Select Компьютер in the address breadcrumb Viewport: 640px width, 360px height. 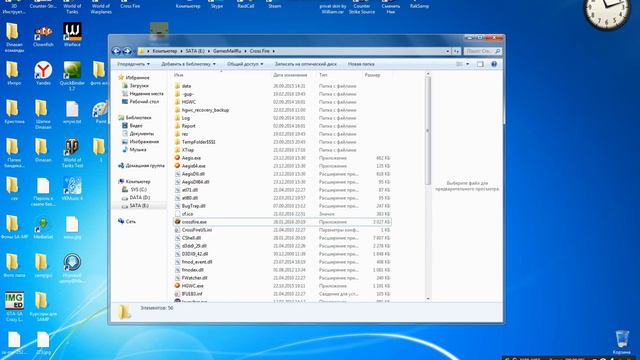pos(165,51)
